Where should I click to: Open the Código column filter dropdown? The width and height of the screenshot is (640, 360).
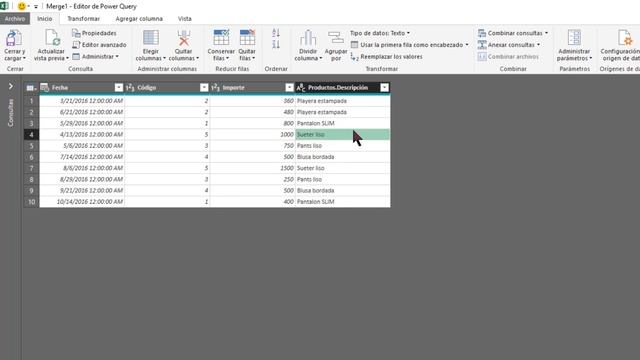(x=204, y=87)
